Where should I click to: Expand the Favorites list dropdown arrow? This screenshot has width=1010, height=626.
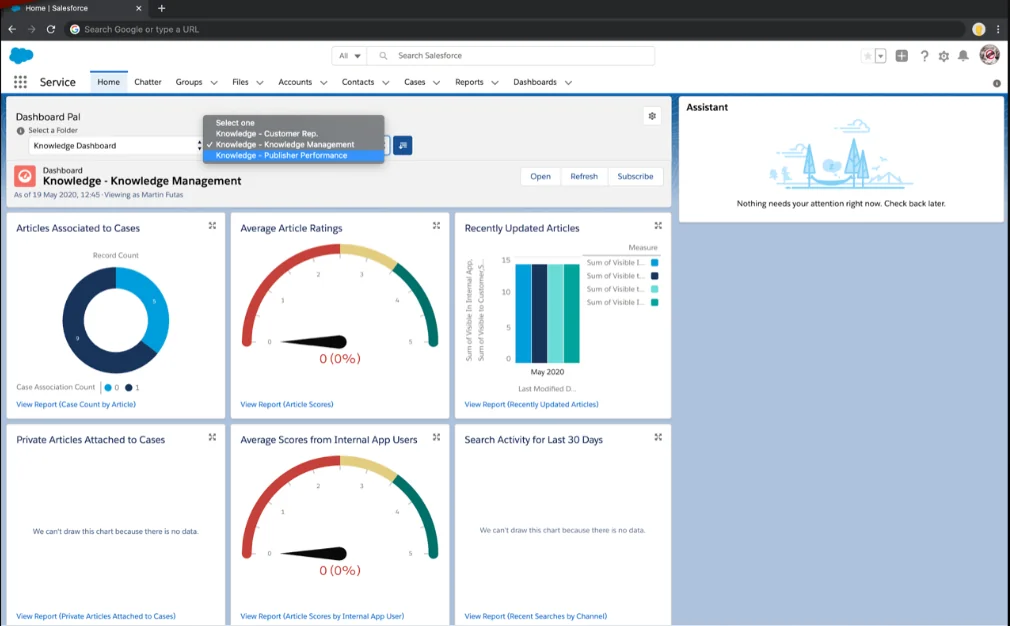pyautogui.click(x=881, y=56)
